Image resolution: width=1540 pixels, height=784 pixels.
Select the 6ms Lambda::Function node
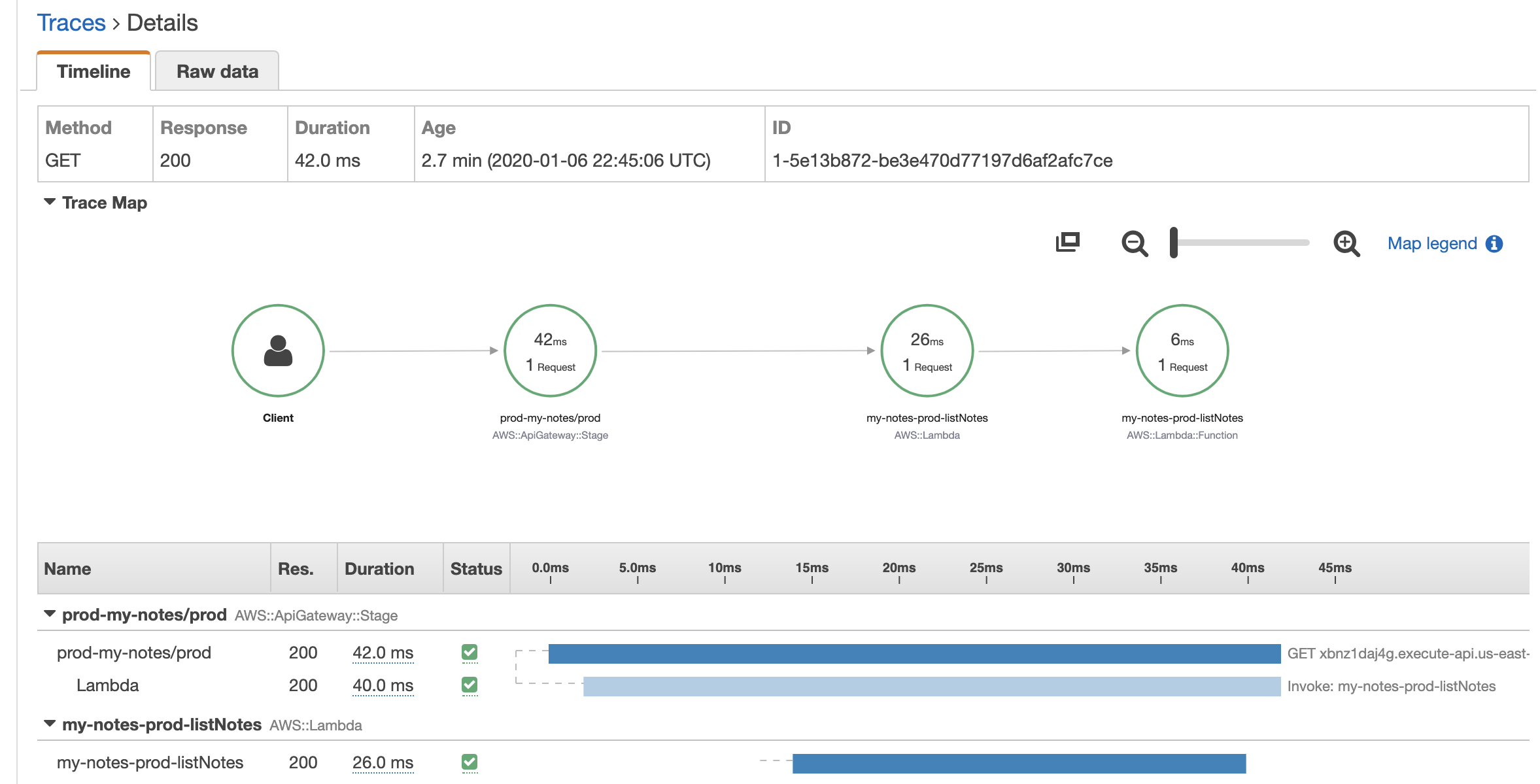(1182, 350)
